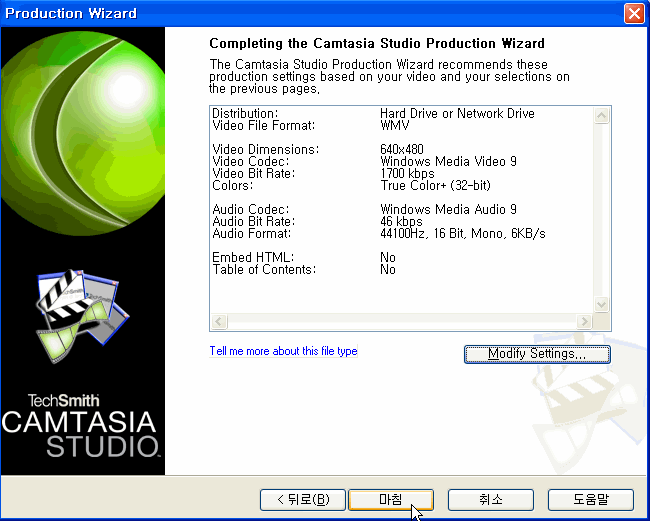Click the 1700 kbps video bit rate
Screen dimensions: 650x521
(407, 173)
